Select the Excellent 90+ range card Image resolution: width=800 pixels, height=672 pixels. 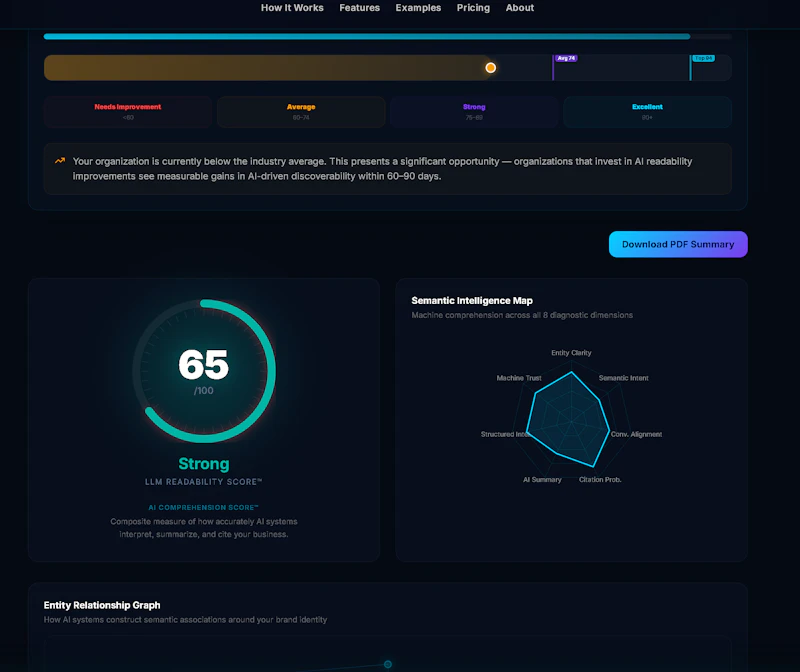647,112
